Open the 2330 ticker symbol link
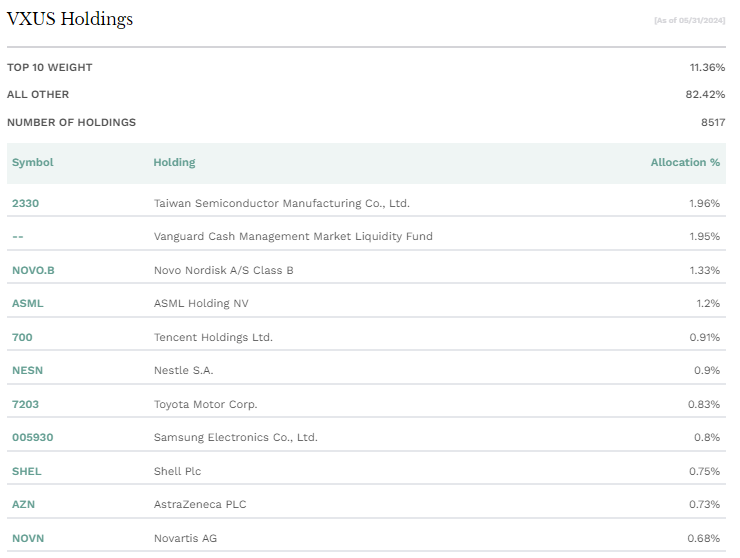This screenshot has width=740, height=558. coord(25,203)
